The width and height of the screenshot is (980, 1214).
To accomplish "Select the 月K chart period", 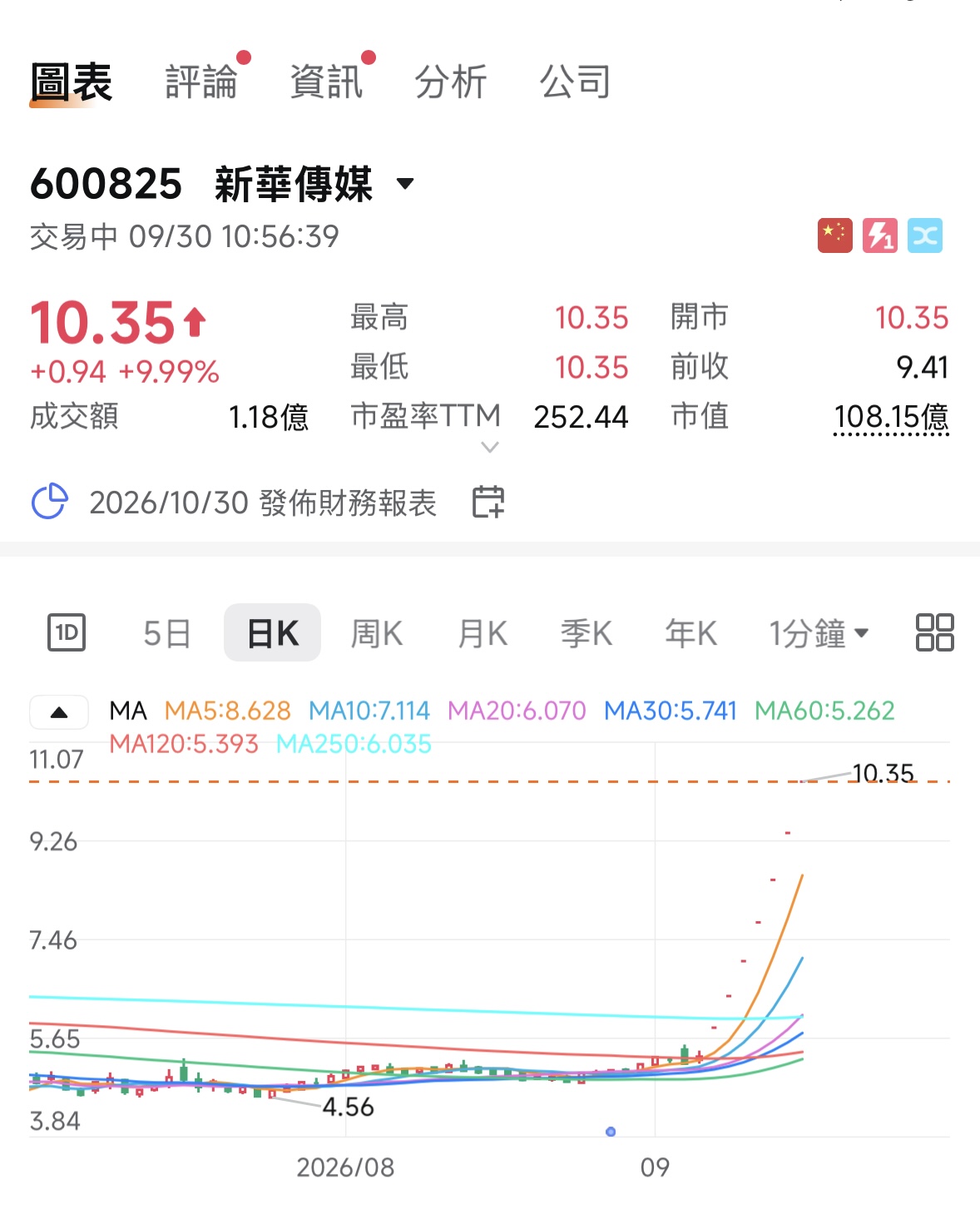I will [483, 634].
